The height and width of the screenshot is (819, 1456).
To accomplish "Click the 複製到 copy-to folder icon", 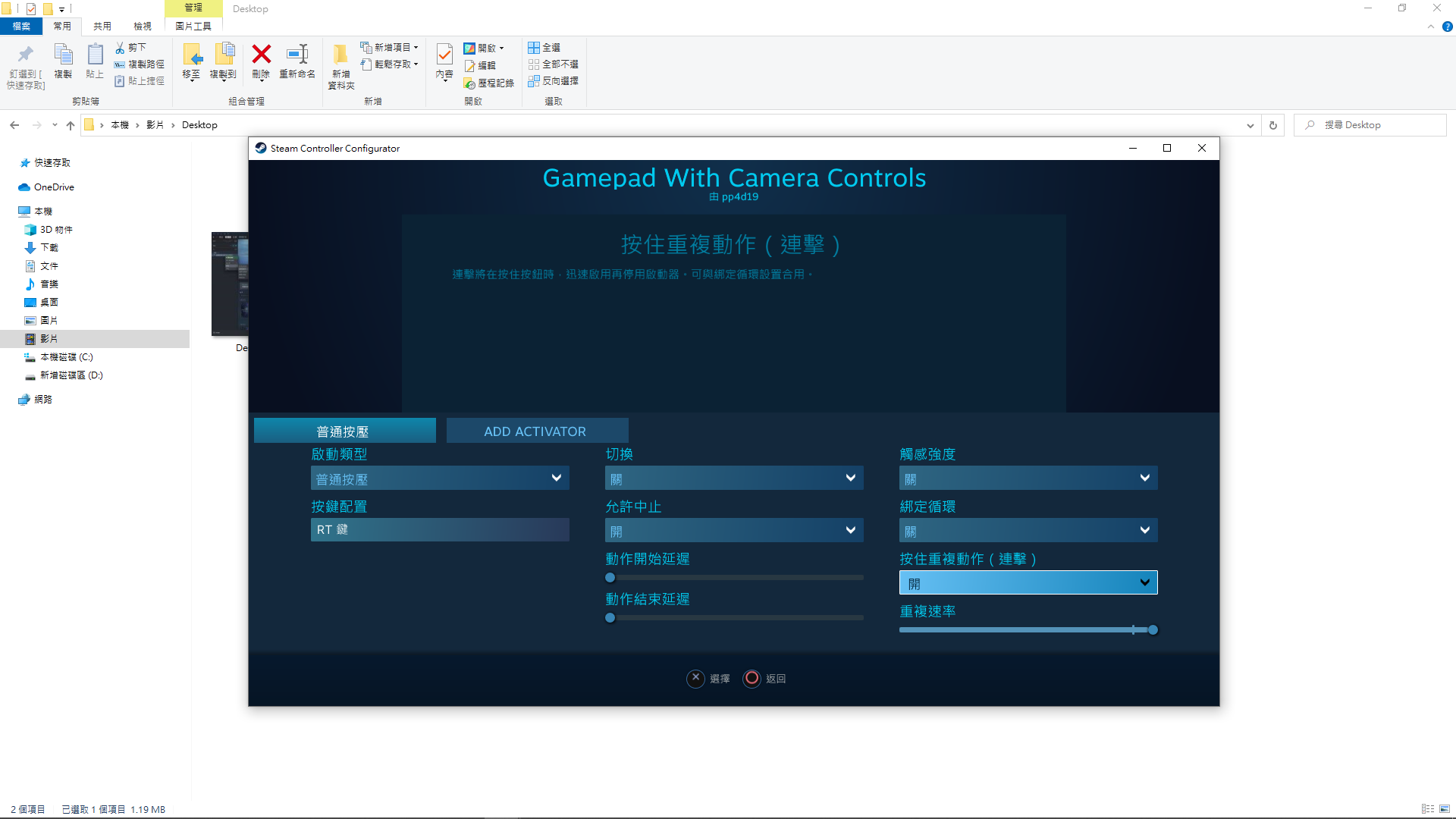I will click(x=224, y=55).
